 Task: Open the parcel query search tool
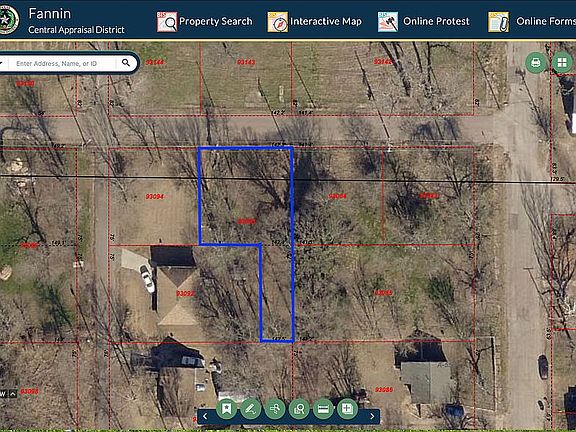pos(299,408)
